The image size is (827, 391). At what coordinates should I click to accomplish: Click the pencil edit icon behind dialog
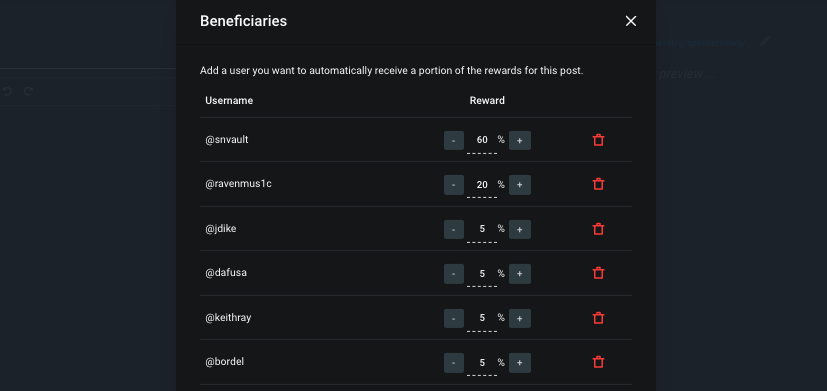pyautogui.click(x=765, y=41)
